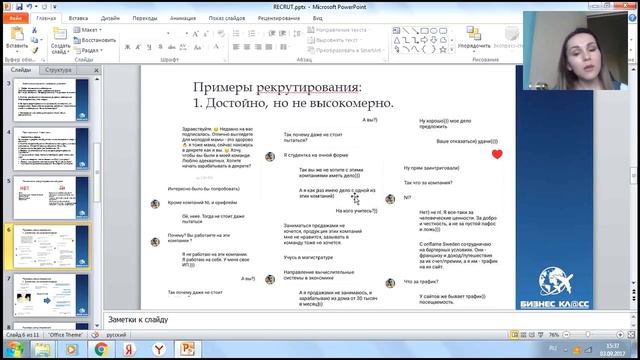This screenshot has height=360, width=640.
Task: Undo the last action
Action: click(x=30, y=7)
